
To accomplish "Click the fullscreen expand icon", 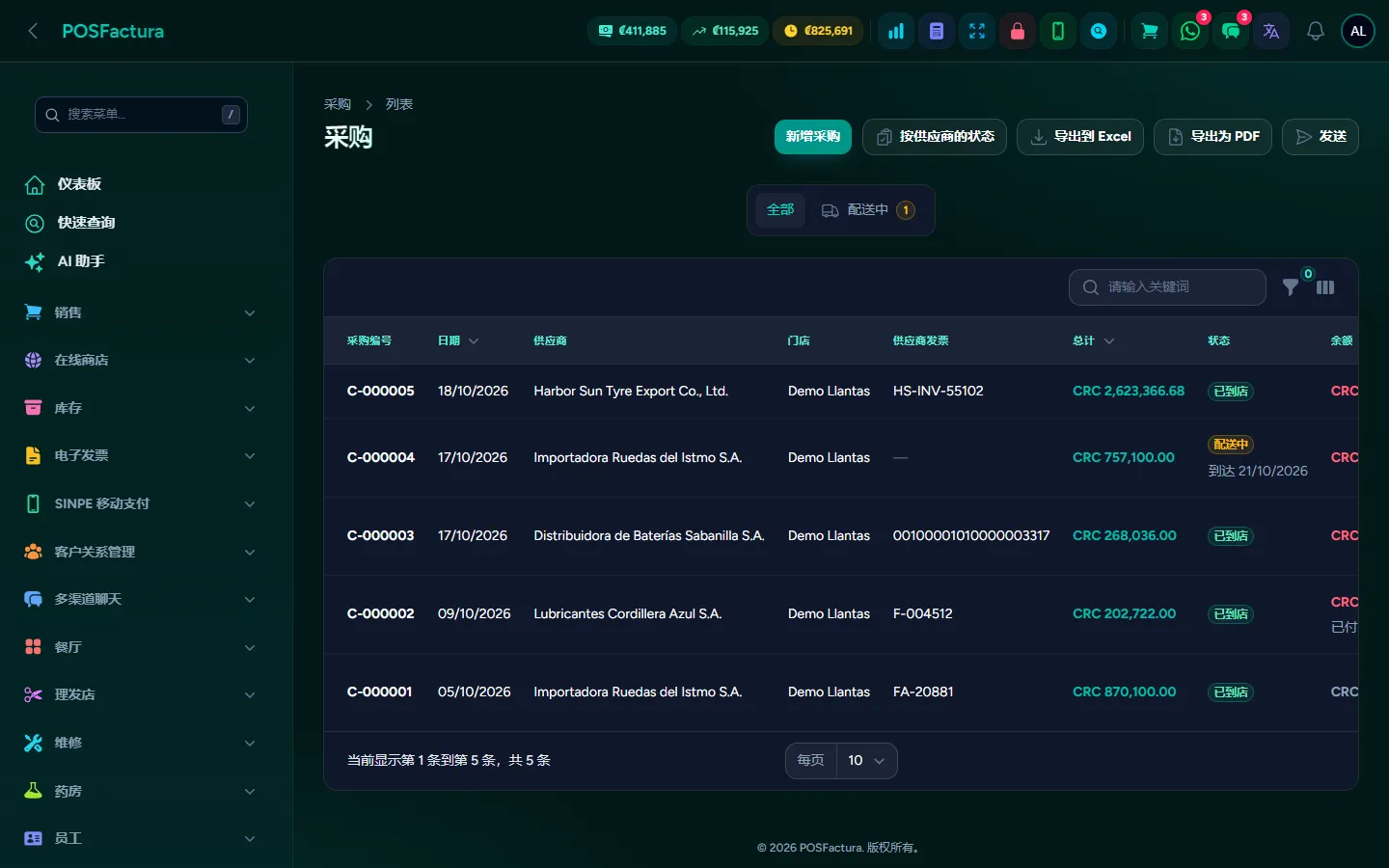I will pyautogui.click(x=977, y=31).
